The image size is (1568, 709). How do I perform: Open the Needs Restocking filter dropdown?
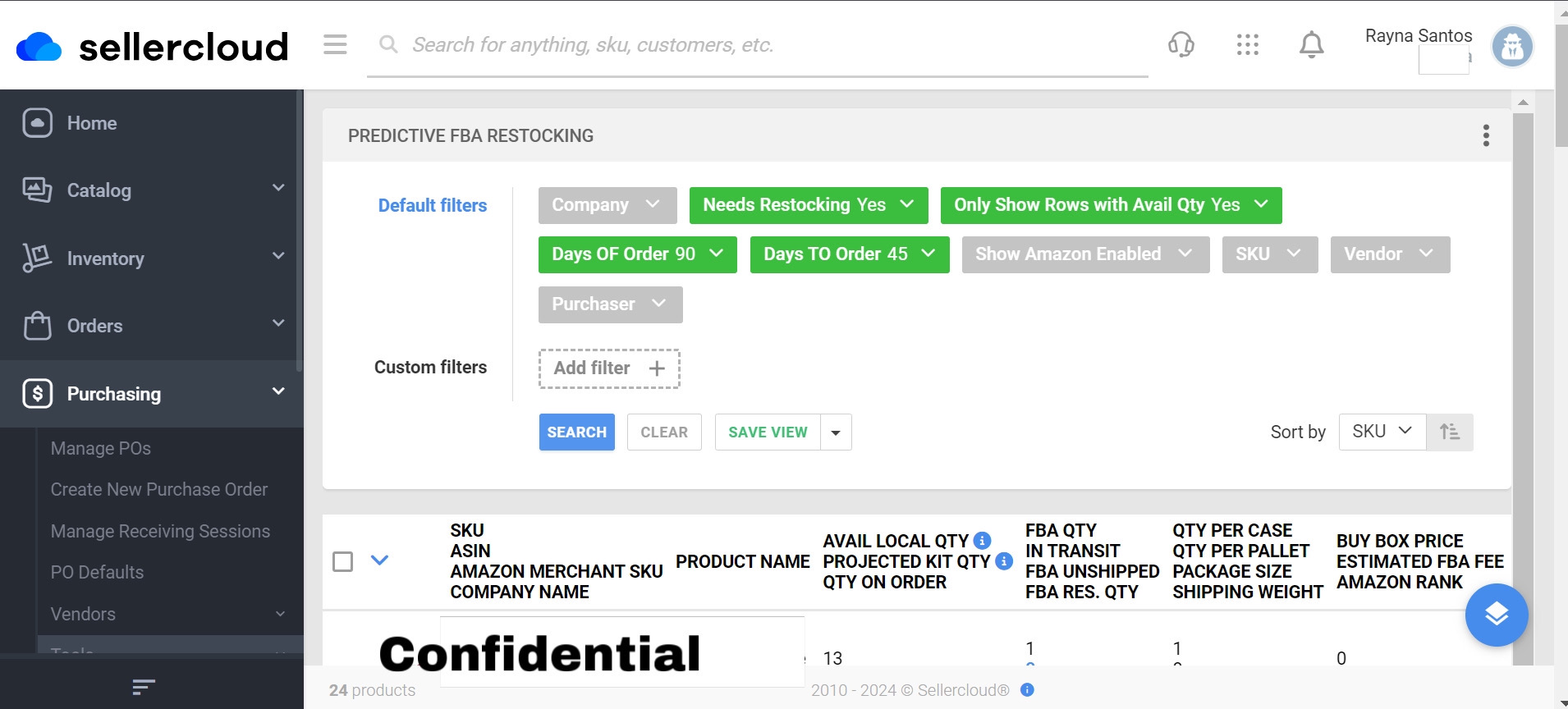tap(809, 205)
